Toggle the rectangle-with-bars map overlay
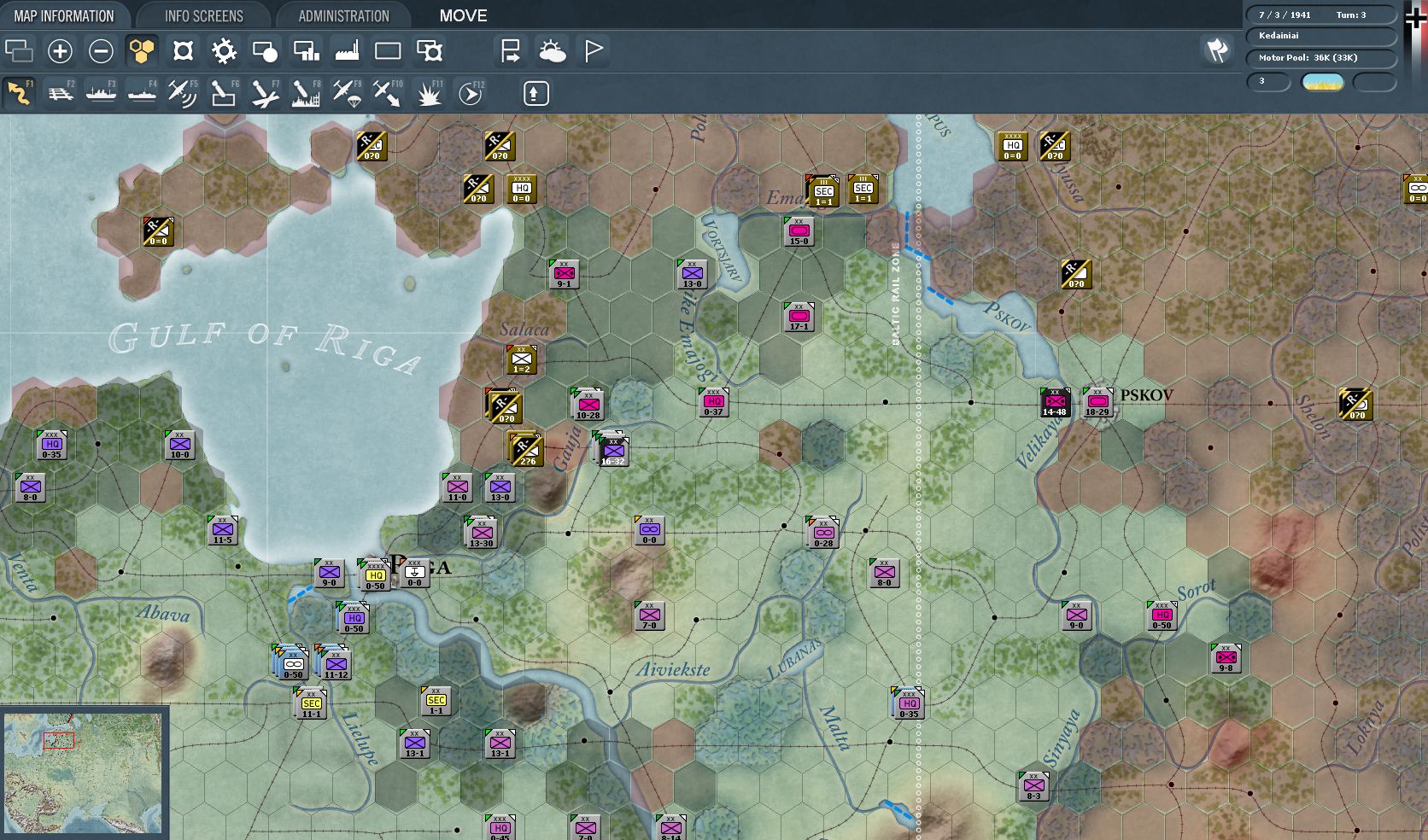Screen dimensions: 1428x840 pyautogui.click(x=306, y=51)
